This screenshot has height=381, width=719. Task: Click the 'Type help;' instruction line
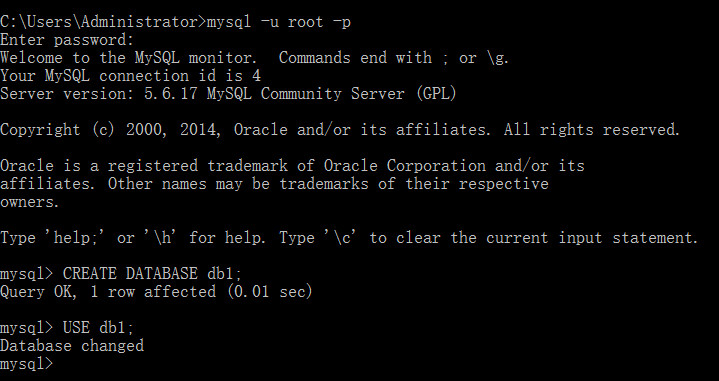click(349, 238)
